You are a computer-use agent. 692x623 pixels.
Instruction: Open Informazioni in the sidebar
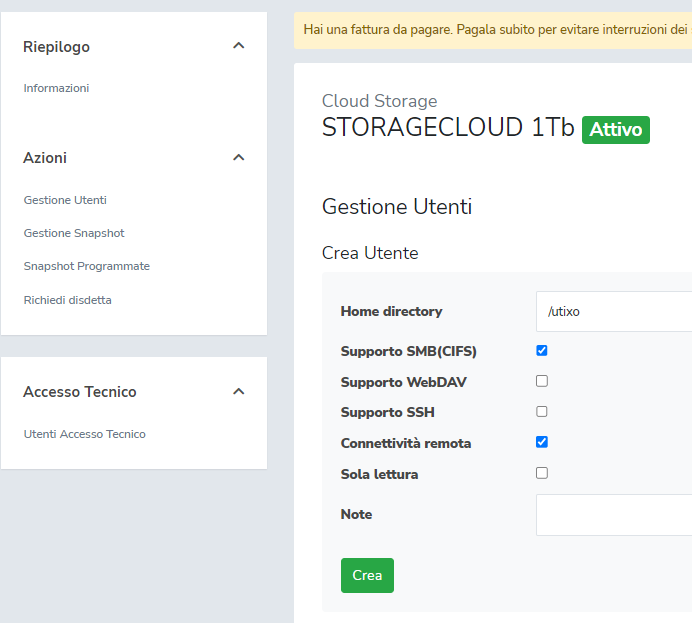(x=56, y=88)
